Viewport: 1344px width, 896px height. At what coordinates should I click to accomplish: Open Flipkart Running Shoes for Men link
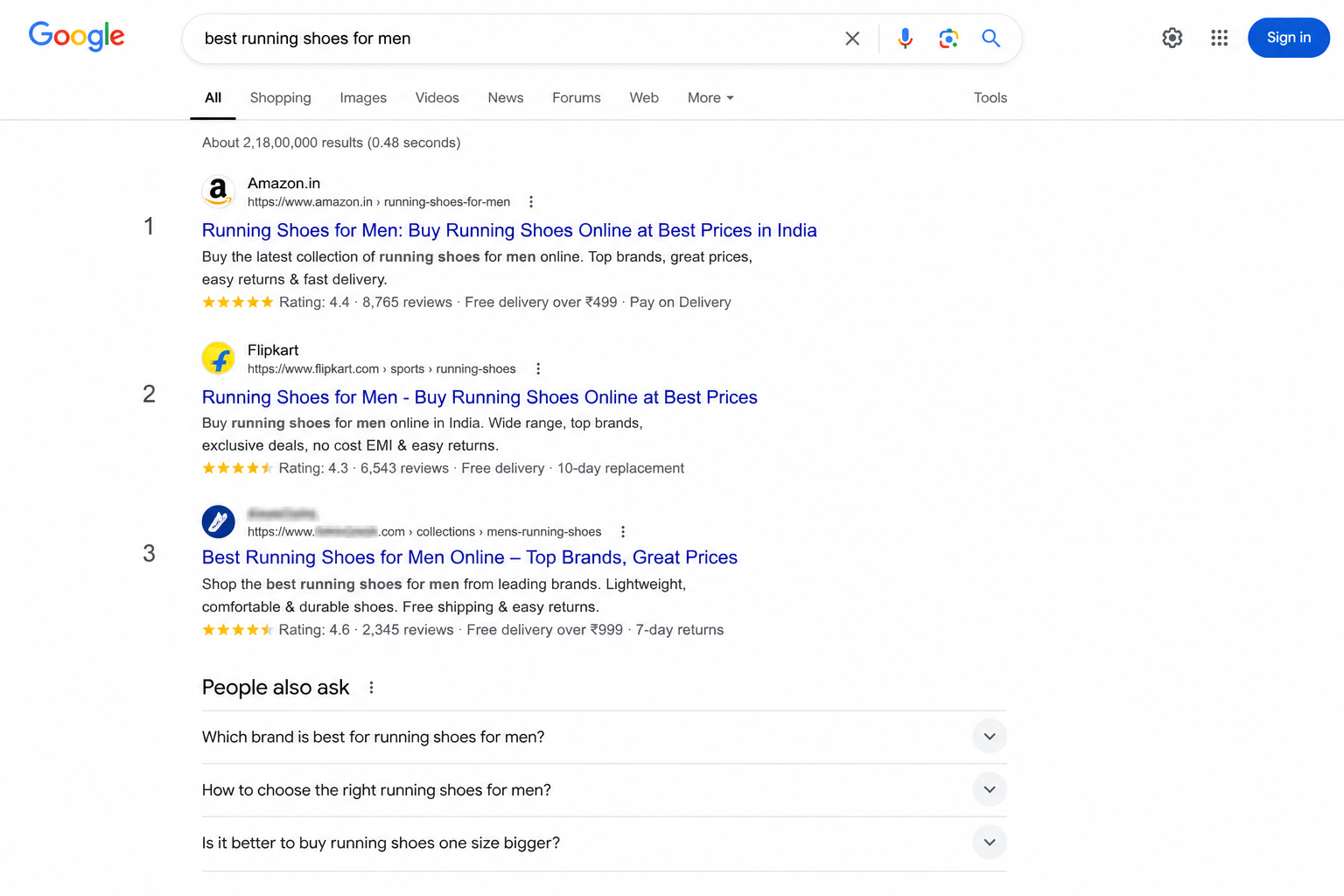(x=479, y=397)
